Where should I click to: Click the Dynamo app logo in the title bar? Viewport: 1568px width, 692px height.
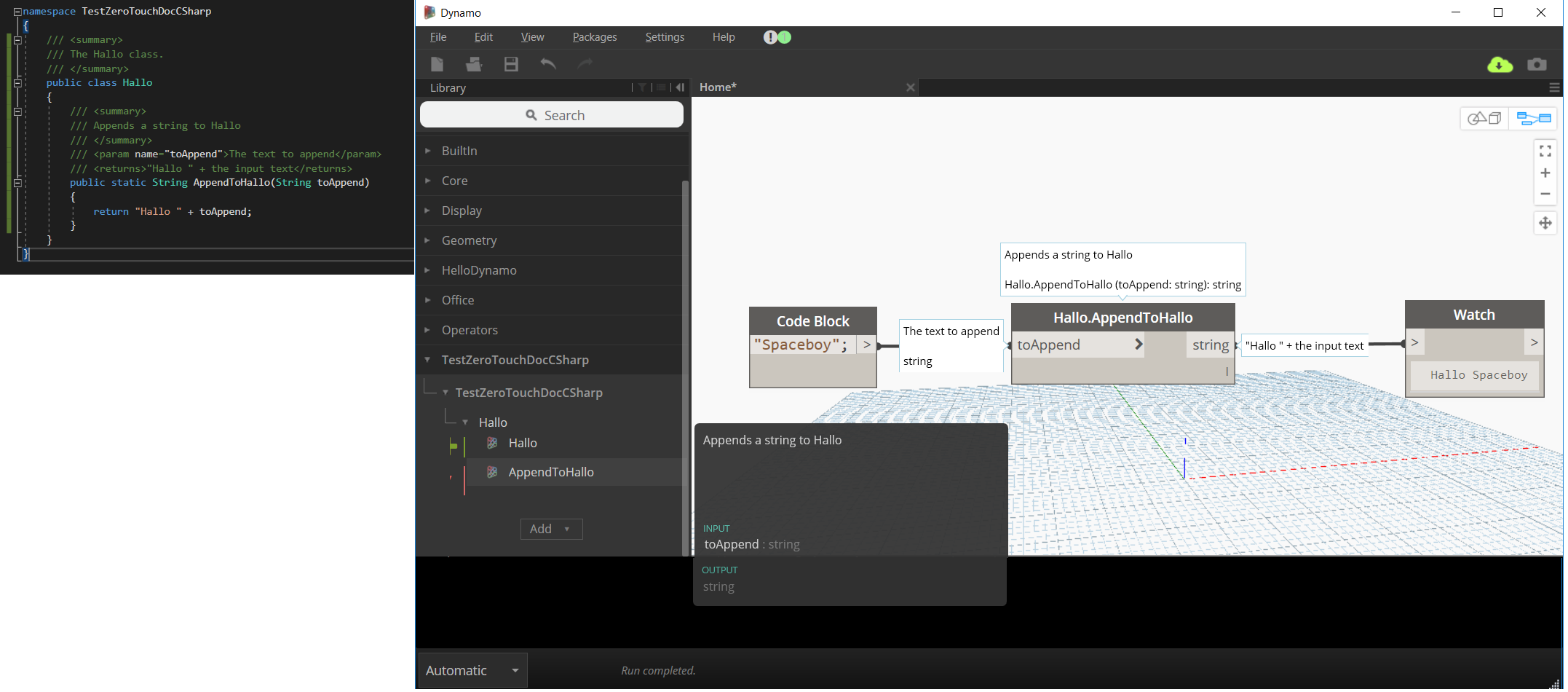pyautogui.click(x=429, y=12)
